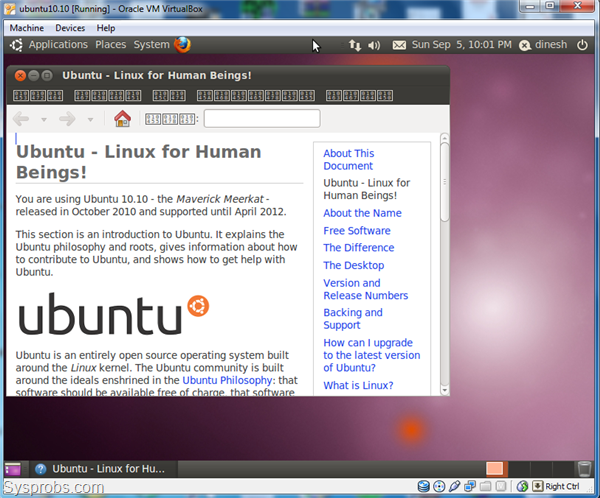
Task: Click the VirtualBox virtualization 'V' status icon
Action: 501,486
